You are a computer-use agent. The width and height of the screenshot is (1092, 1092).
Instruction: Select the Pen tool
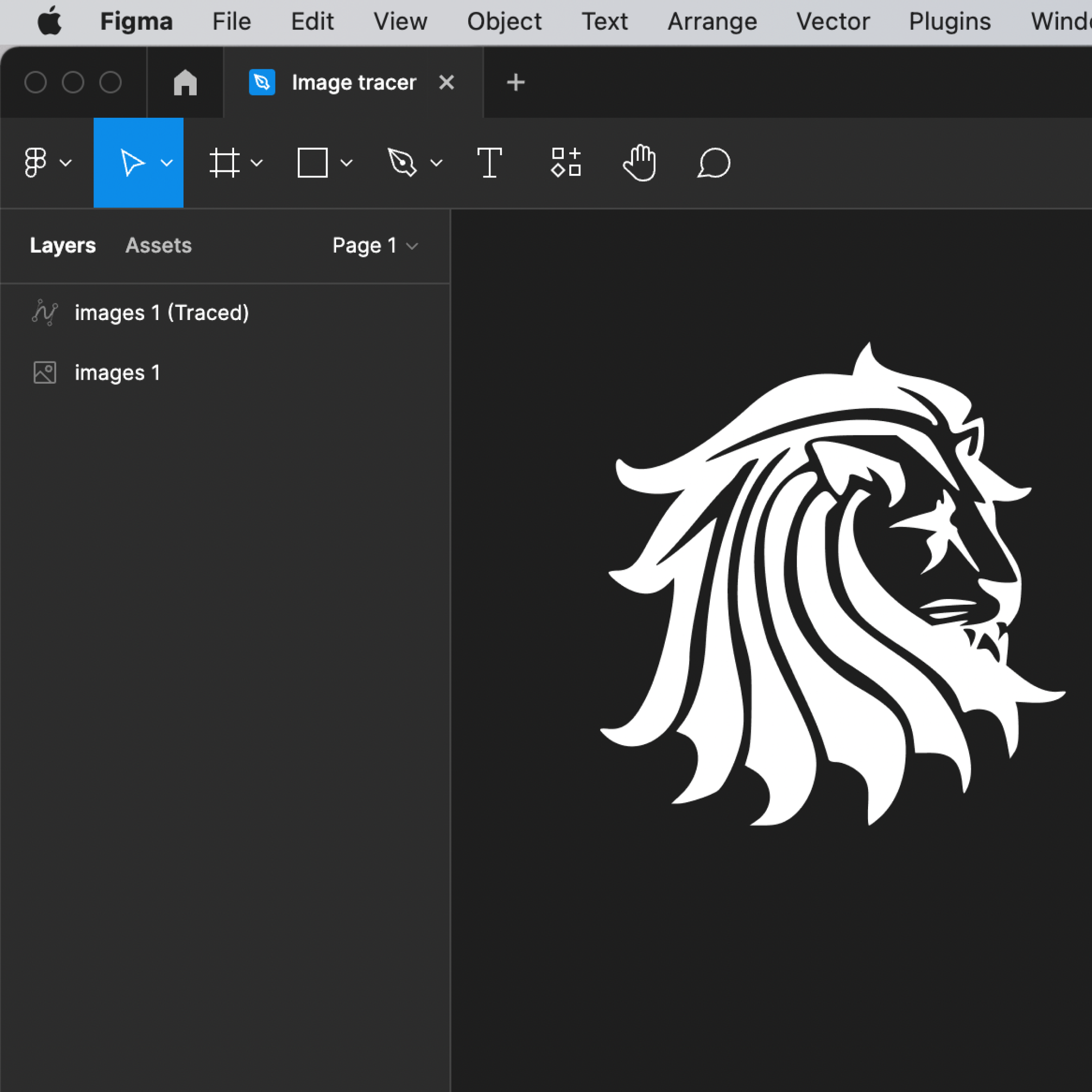pos(402,163)
